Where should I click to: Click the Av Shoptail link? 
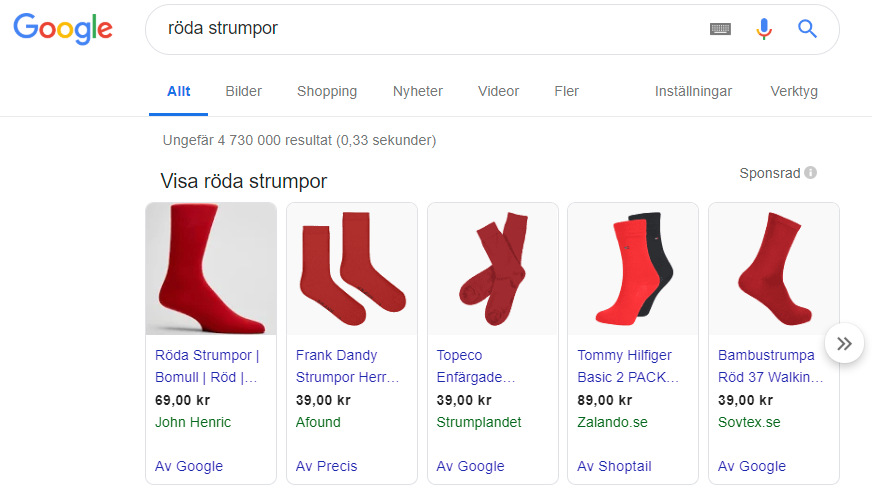614,466
